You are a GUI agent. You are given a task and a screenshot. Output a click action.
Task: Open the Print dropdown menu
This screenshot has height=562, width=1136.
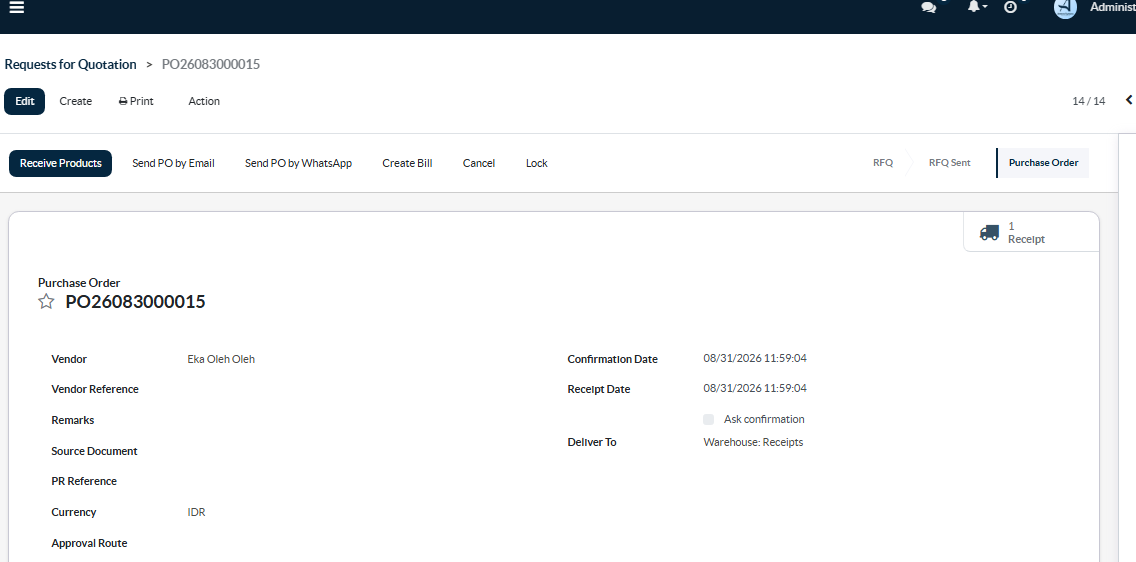(136, 101)
